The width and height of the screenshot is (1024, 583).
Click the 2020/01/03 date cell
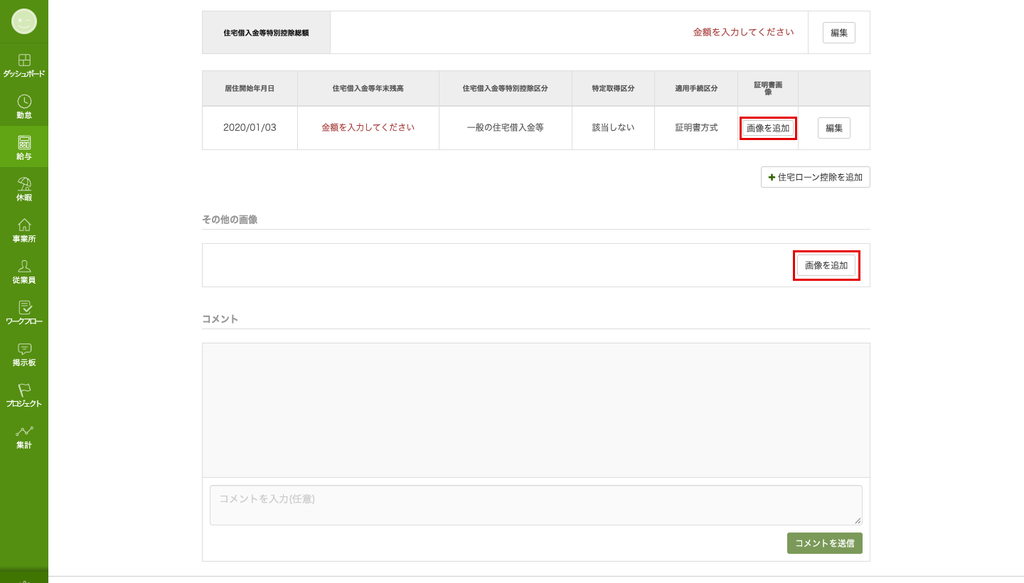(x=249, y=127)
